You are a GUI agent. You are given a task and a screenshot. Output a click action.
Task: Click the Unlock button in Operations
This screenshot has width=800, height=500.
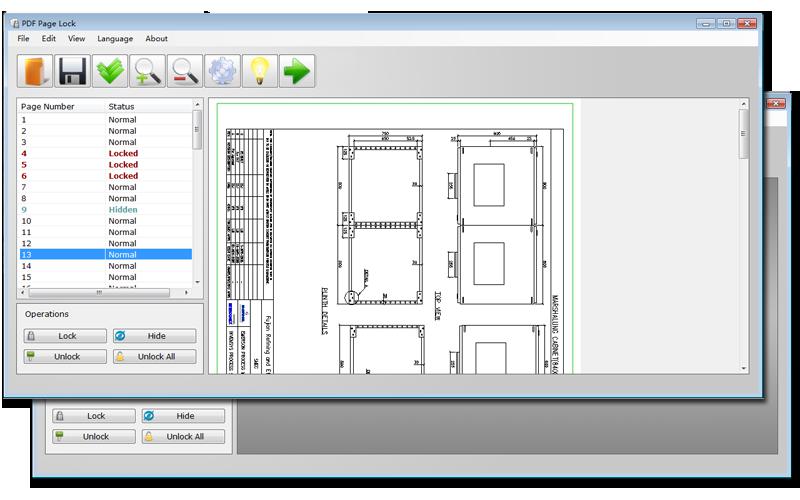65,357
